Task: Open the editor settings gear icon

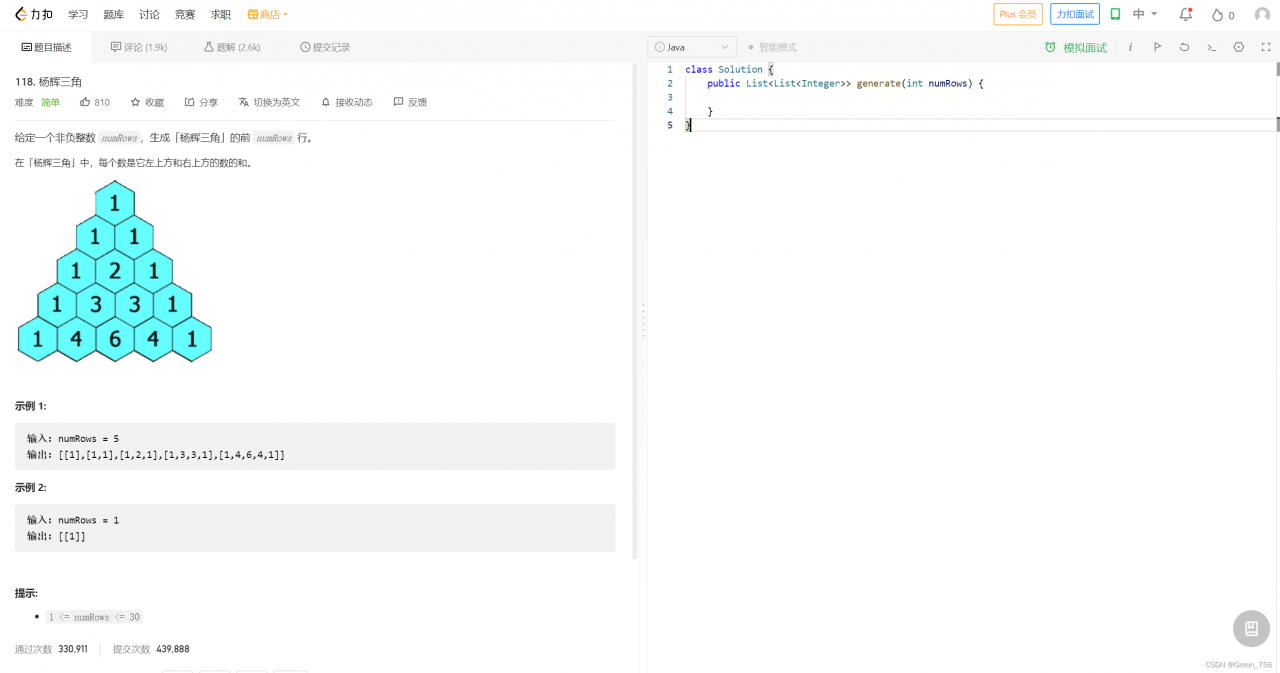Action: coord(1238,47)
